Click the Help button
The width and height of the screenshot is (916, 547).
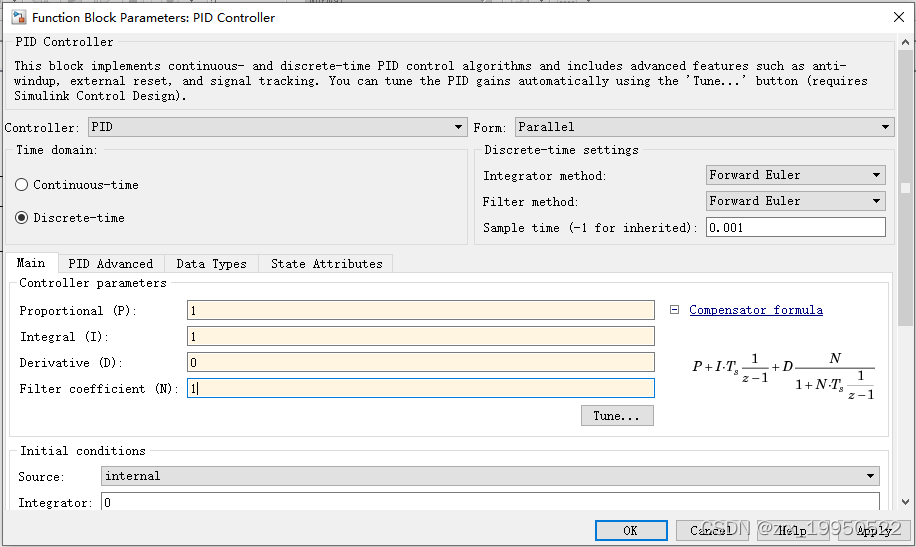[793, 531]
